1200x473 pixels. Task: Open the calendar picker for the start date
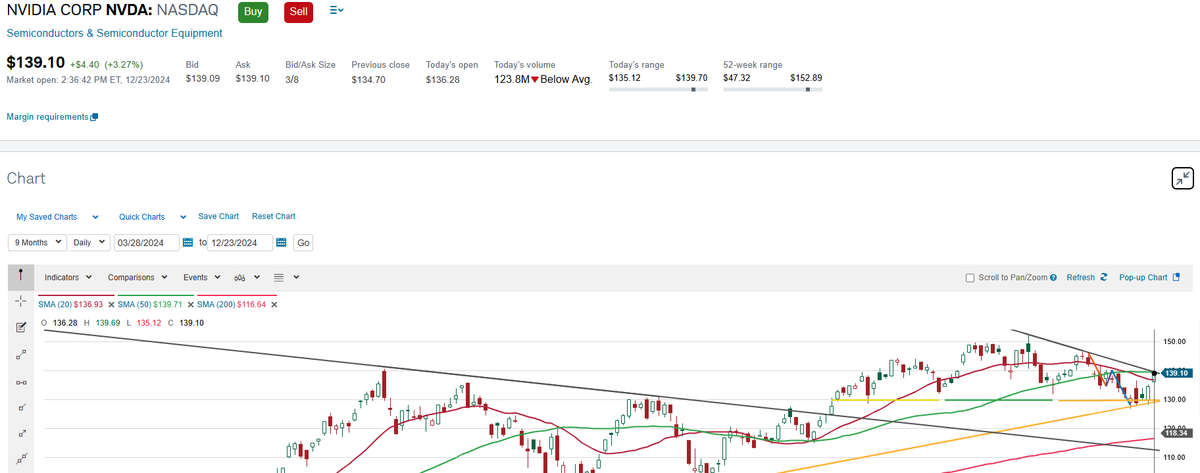(188, 242)
